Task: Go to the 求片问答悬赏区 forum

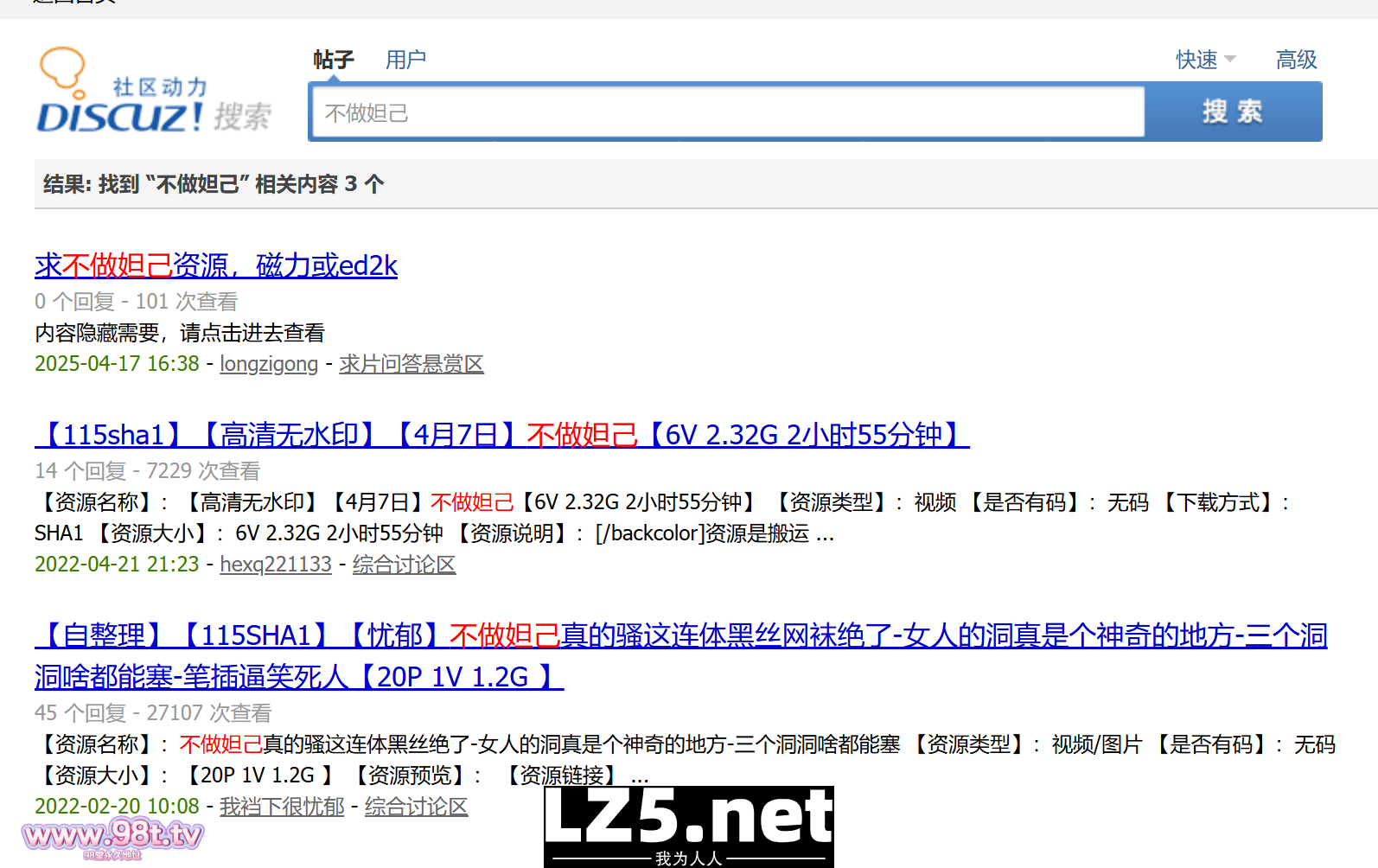Action: (411, 364)
